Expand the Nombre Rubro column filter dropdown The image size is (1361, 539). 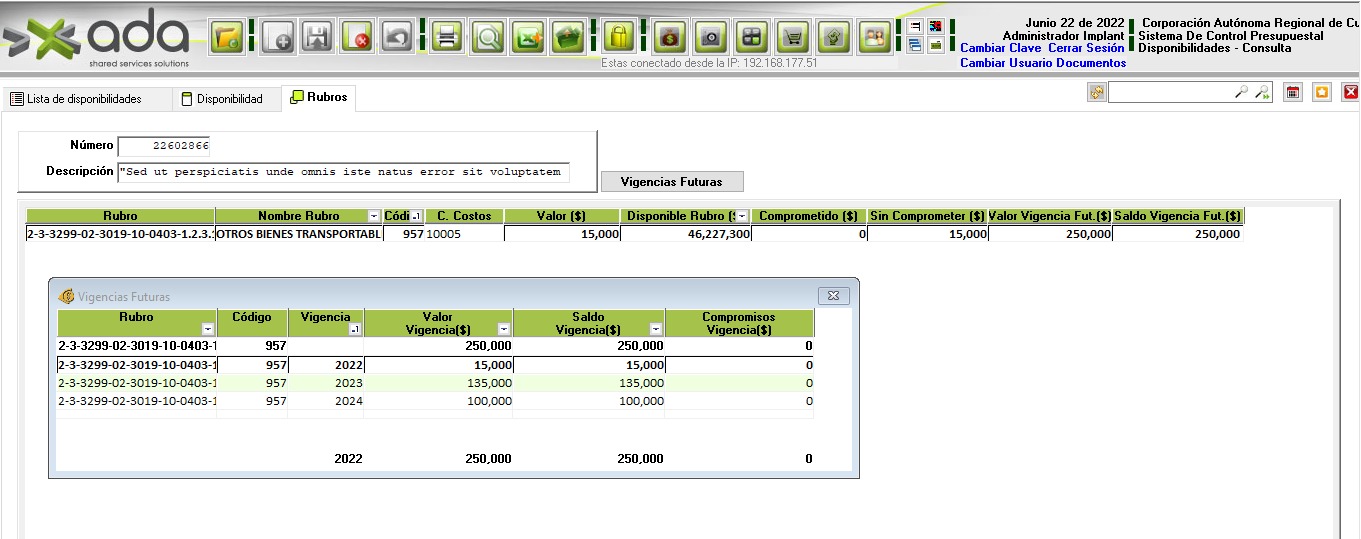point(374,216)
